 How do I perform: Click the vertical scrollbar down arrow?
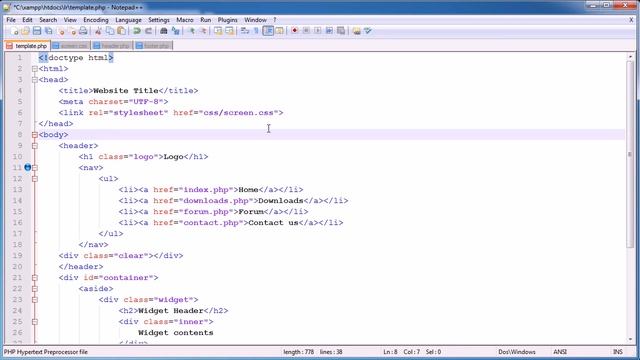(x=630, y=339)
